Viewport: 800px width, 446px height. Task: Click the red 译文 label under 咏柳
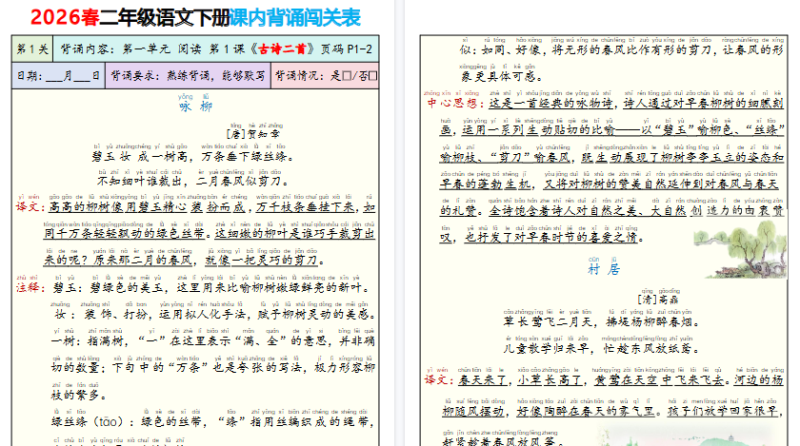[x=28, y=207]
